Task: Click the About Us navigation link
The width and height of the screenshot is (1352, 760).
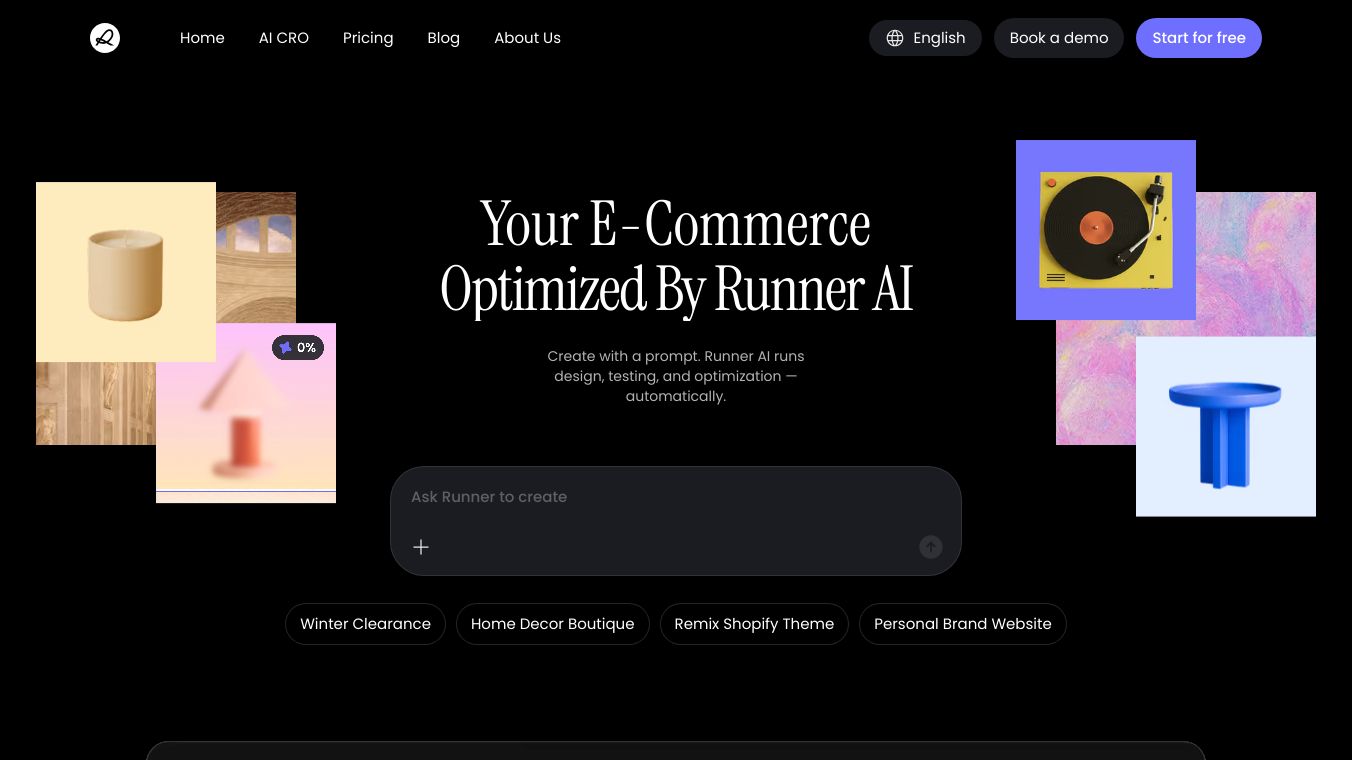Action: click(x=527, y=38)
